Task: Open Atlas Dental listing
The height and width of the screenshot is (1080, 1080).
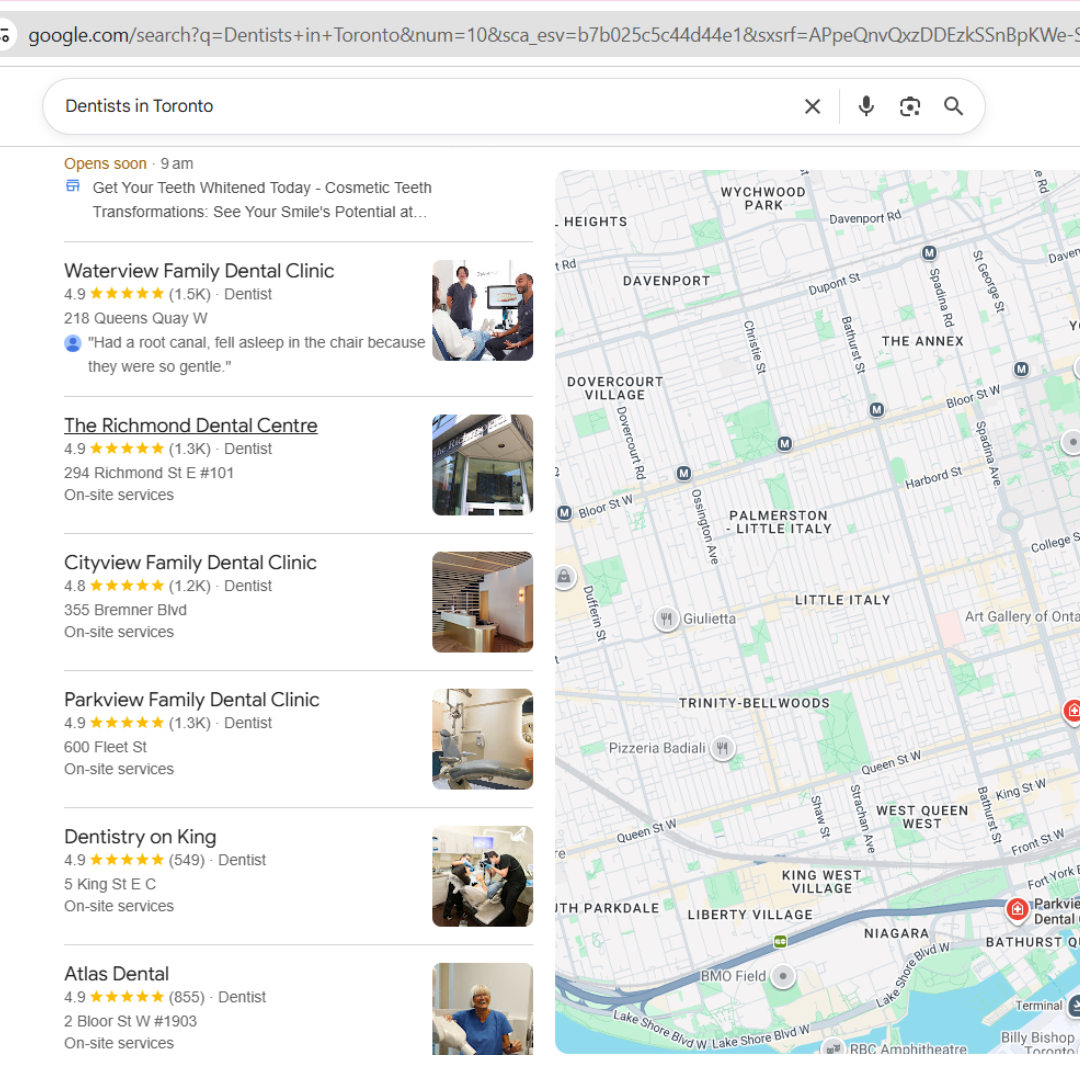Action: [x=116, y=974]
